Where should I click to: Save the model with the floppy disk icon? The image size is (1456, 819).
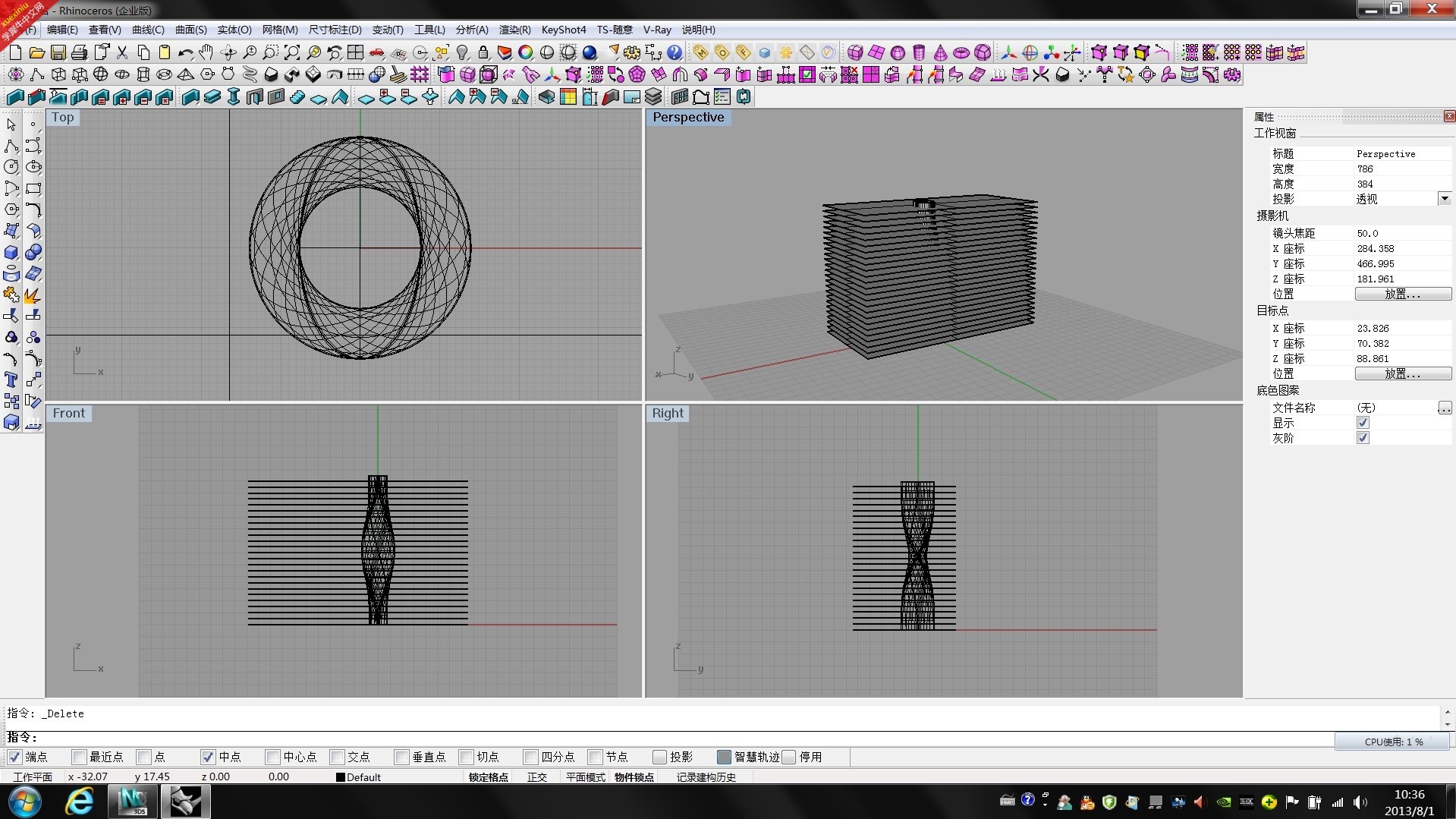[x=58, y=52]
